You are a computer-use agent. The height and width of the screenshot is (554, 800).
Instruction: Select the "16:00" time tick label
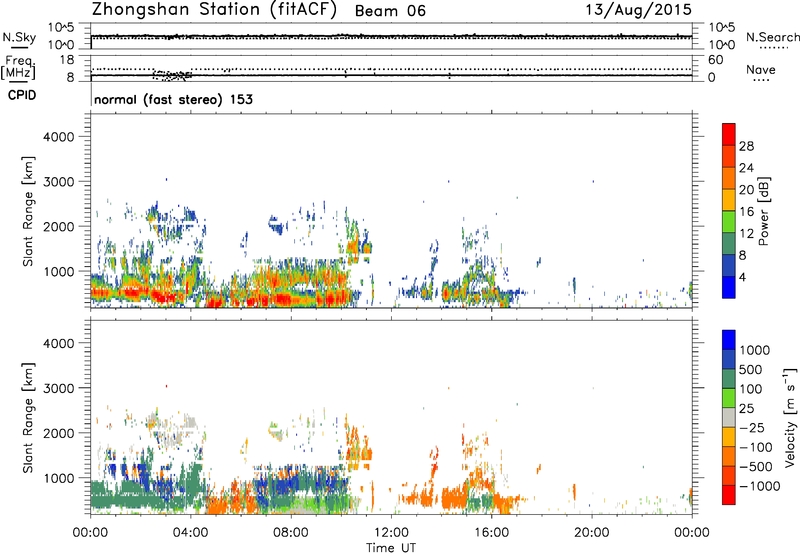(x=491, y=533)
